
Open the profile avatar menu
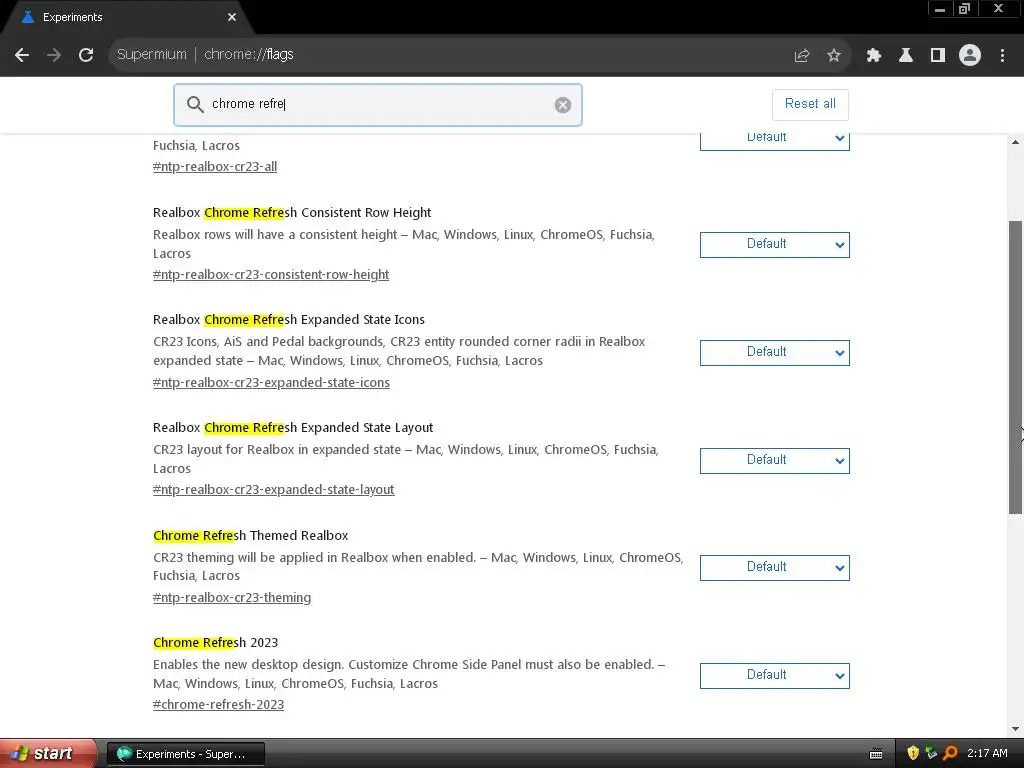[x=970, y=56]
